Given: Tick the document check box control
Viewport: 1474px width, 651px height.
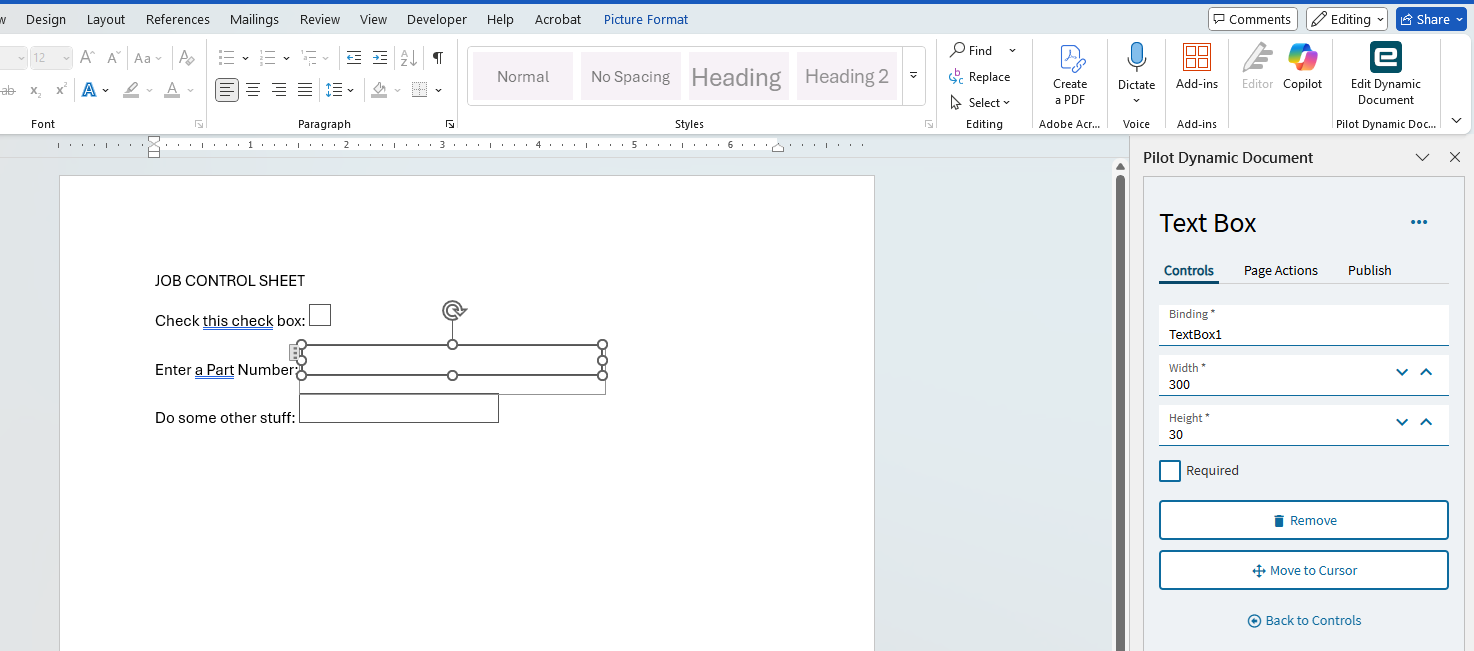Looking at the screenshot, I should pos(320,315).
